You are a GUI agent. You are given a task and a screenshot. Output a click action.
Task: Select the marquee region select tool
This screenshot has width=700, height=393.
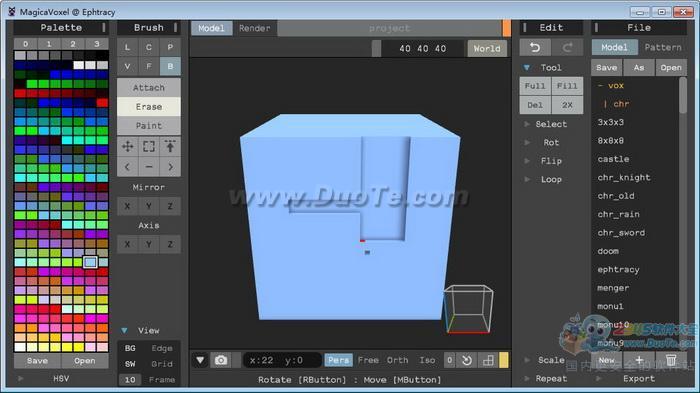coord(149,146)
